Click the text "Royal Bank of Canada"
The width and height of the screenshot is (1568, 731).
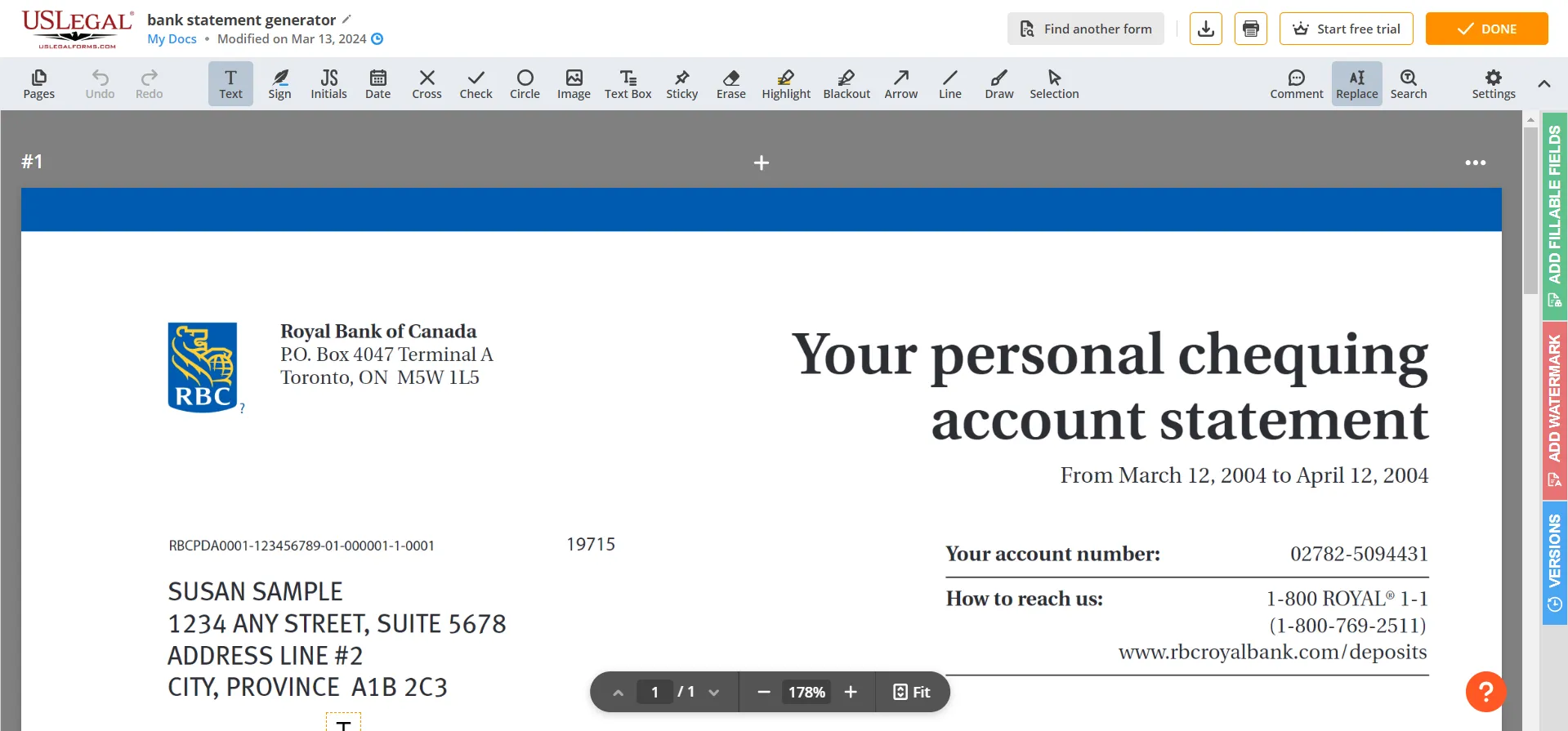[378, 331]
